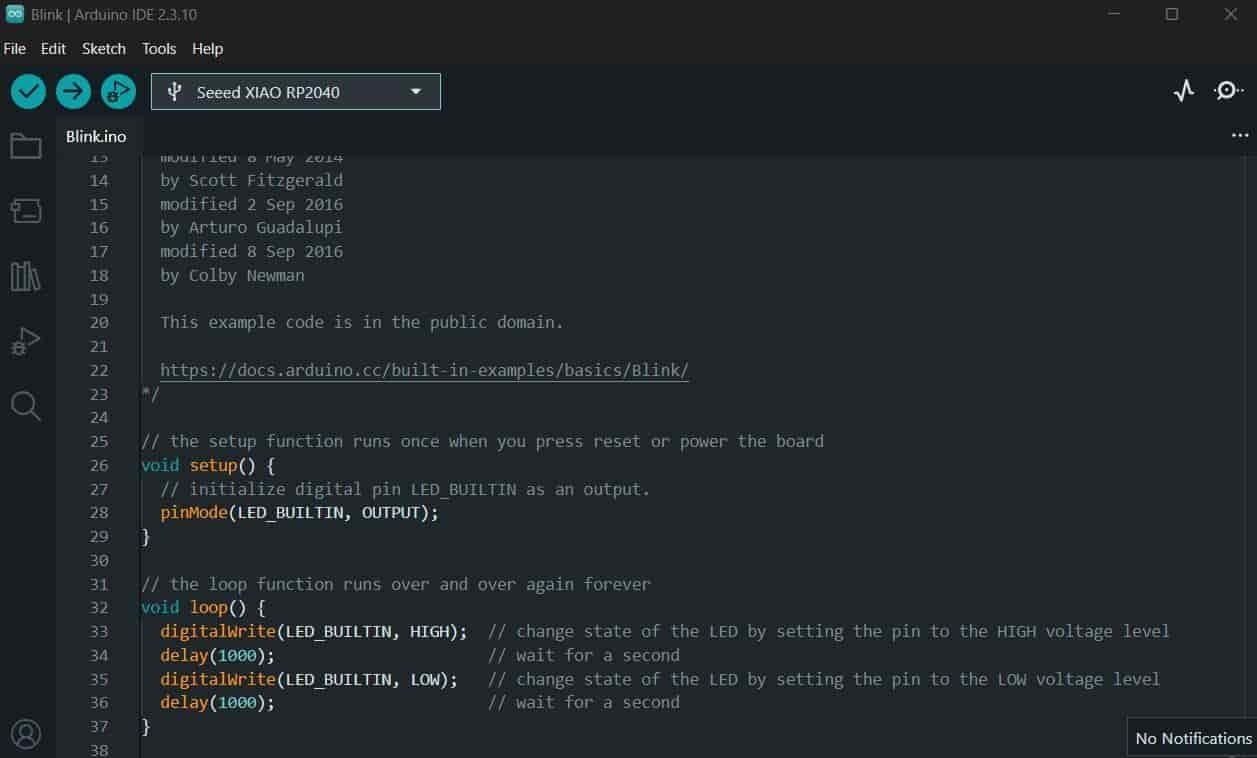
Task: Click the comment 'initialize digital pin LED_BUILTIN'
Action: (405, 489)
